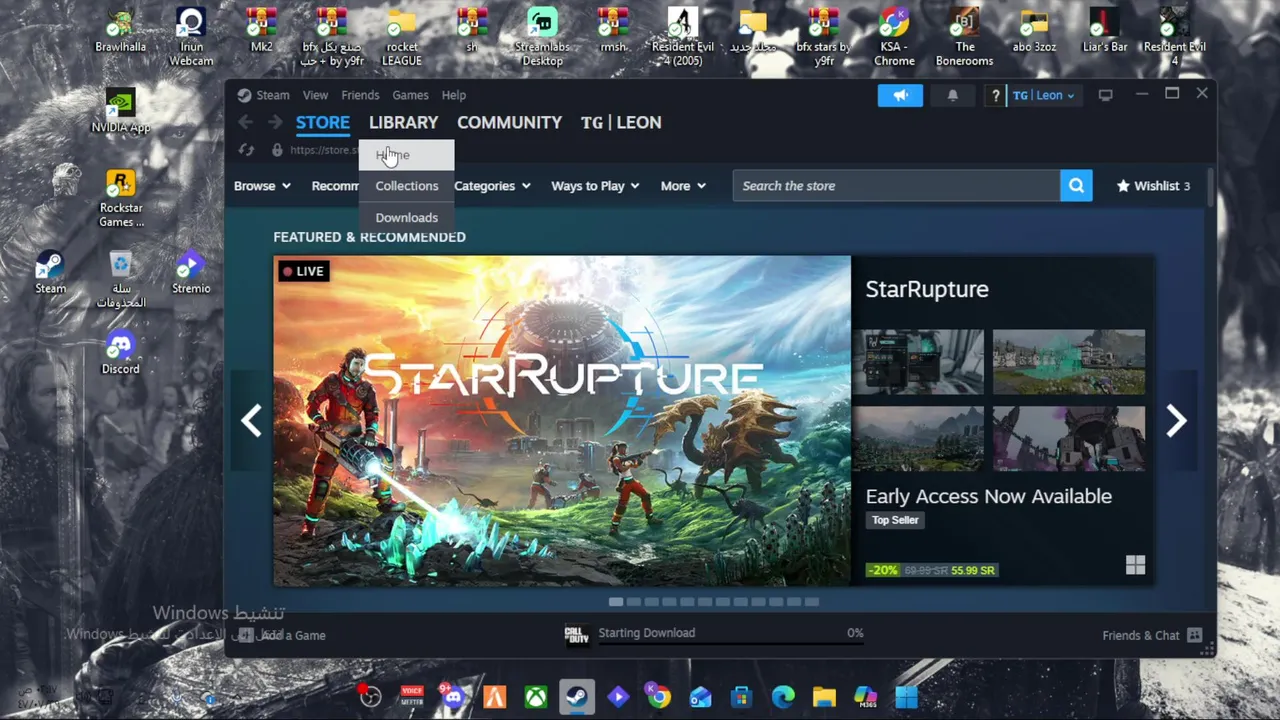Go forward with the Steam forward arrow
The height and width of the screenshot is (720, 1280).
(274, 122)
